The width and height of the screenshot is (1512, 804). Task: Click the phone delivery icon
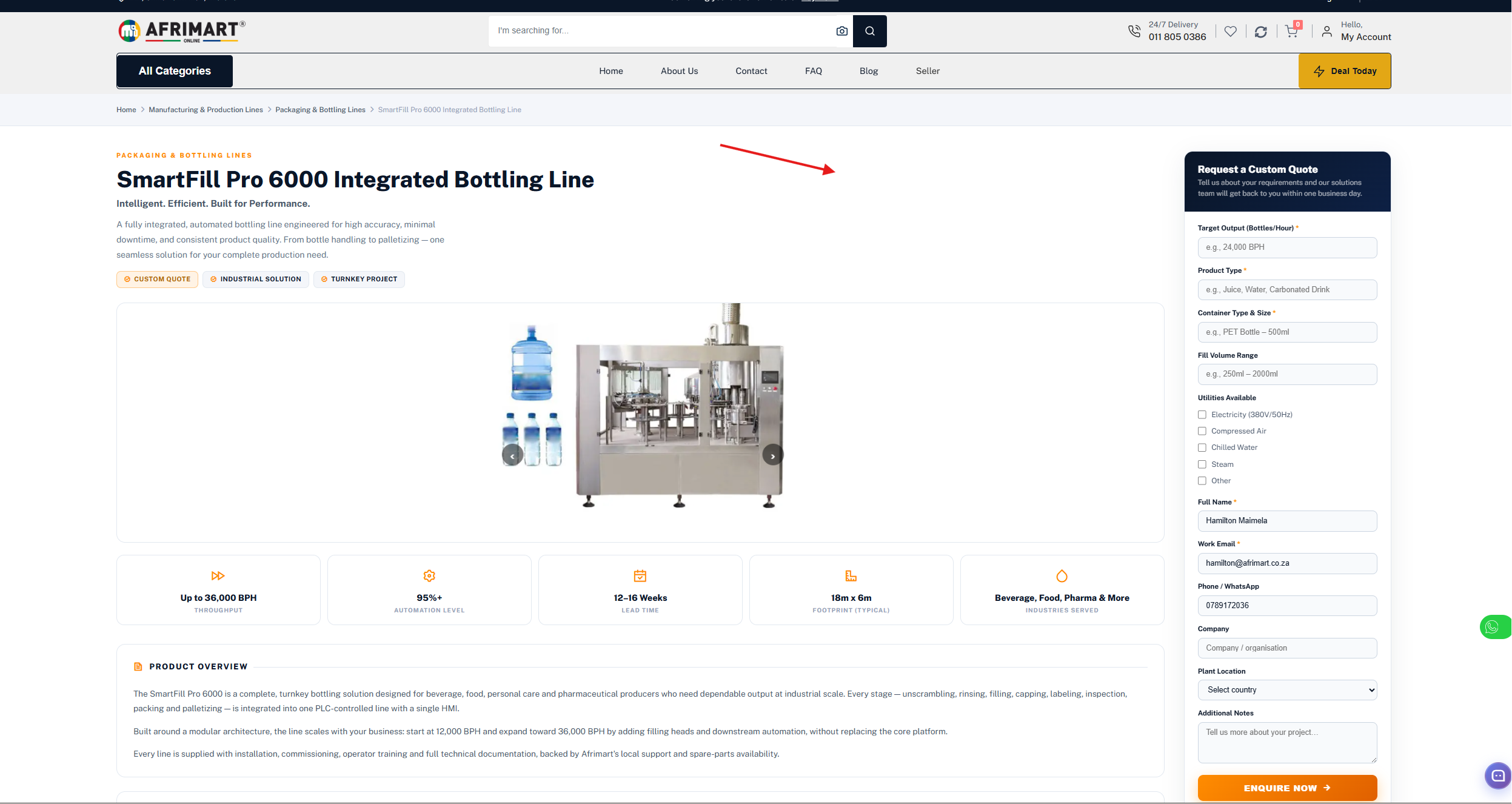(1134, 31)
